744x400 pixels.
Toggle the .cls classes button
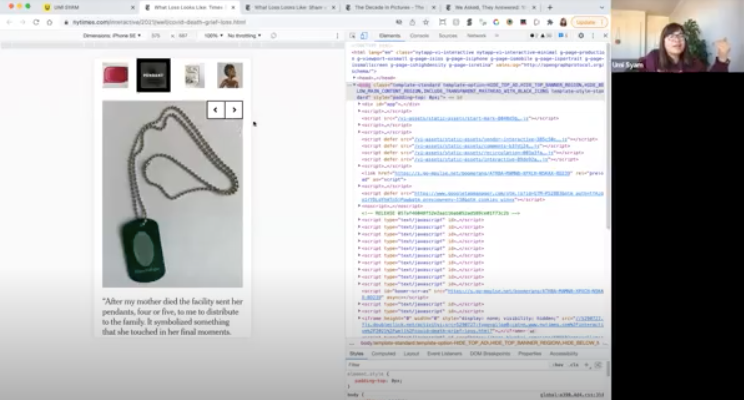point(574,365)
